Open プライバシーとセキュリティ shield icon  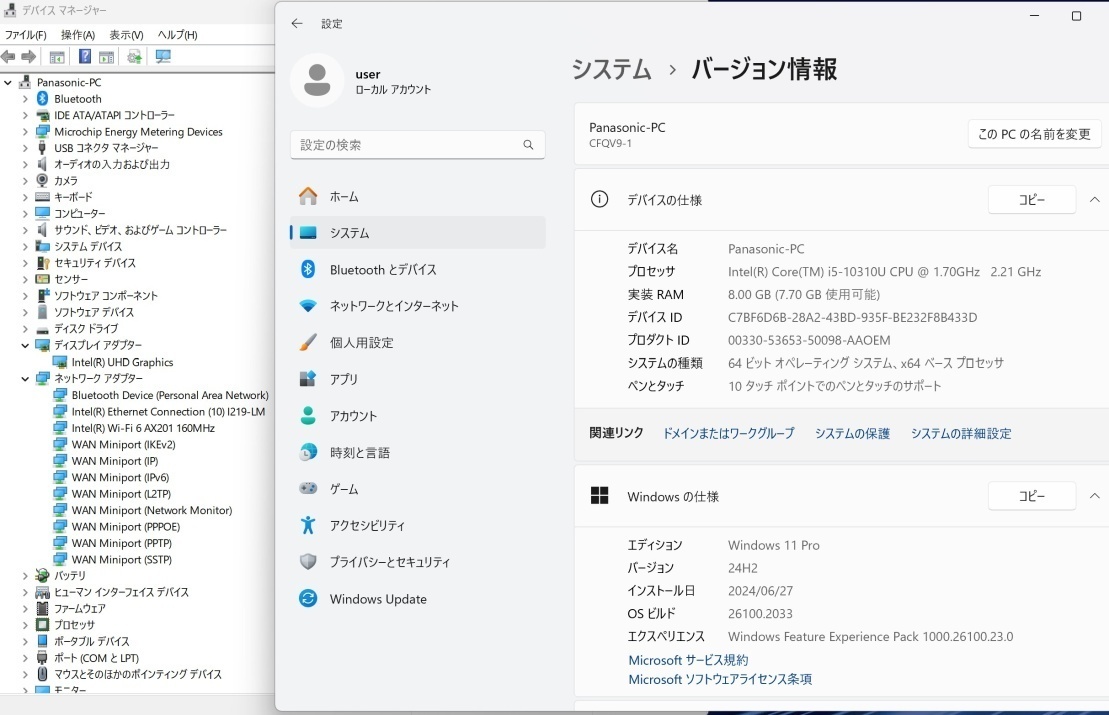[308, 562]
